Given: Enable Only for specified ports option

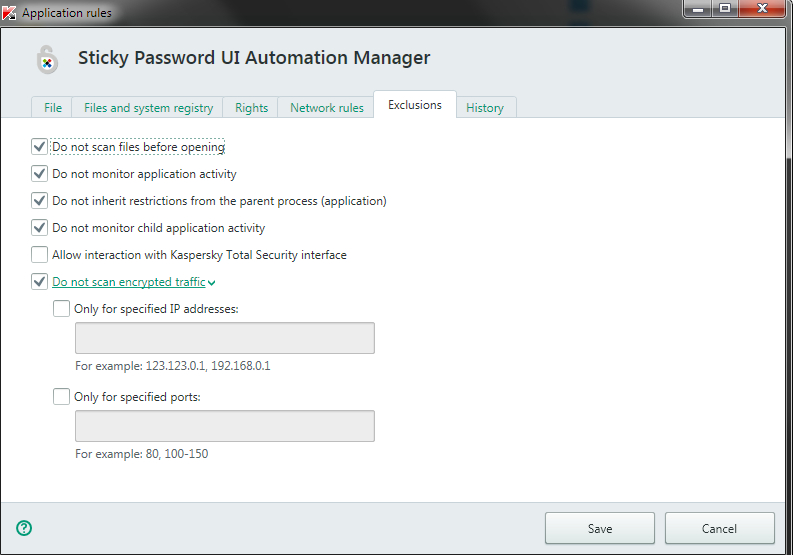Looking at the screenshot, I should (62, 397).
